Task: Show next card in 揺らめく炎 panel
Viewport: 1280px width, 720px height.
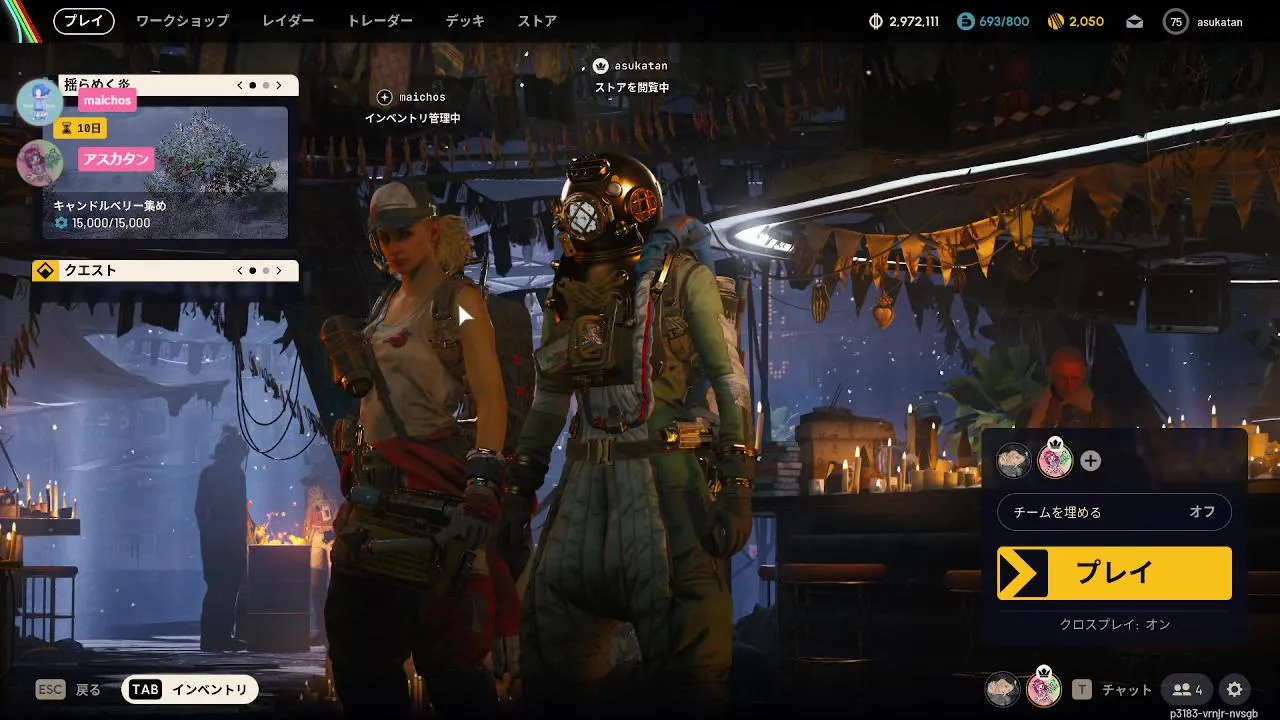Action: click(279, 86)
